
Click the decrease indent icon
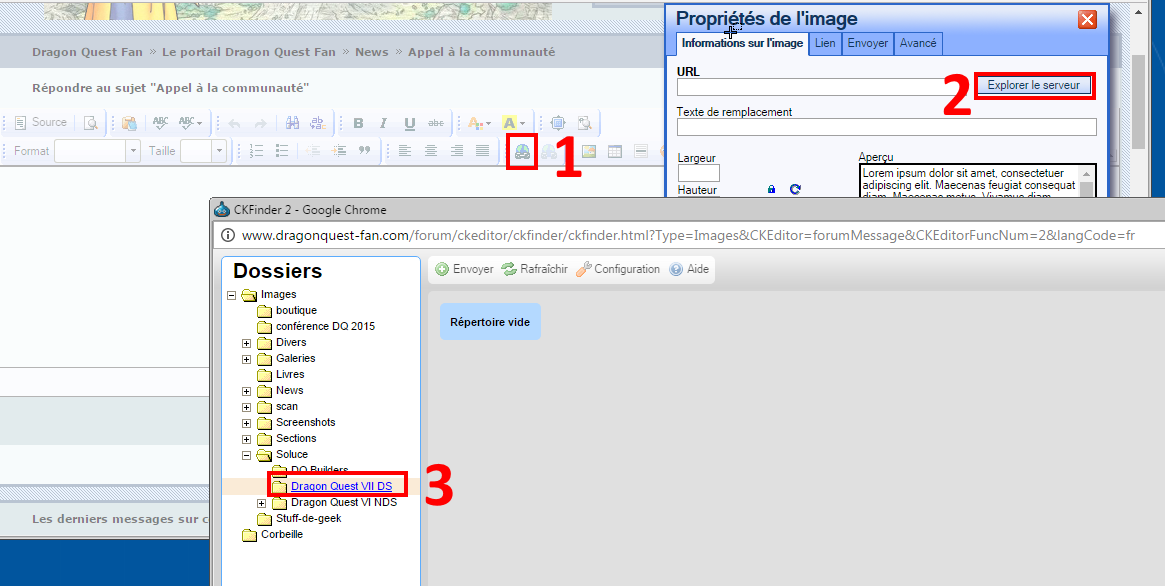[313, 151]
